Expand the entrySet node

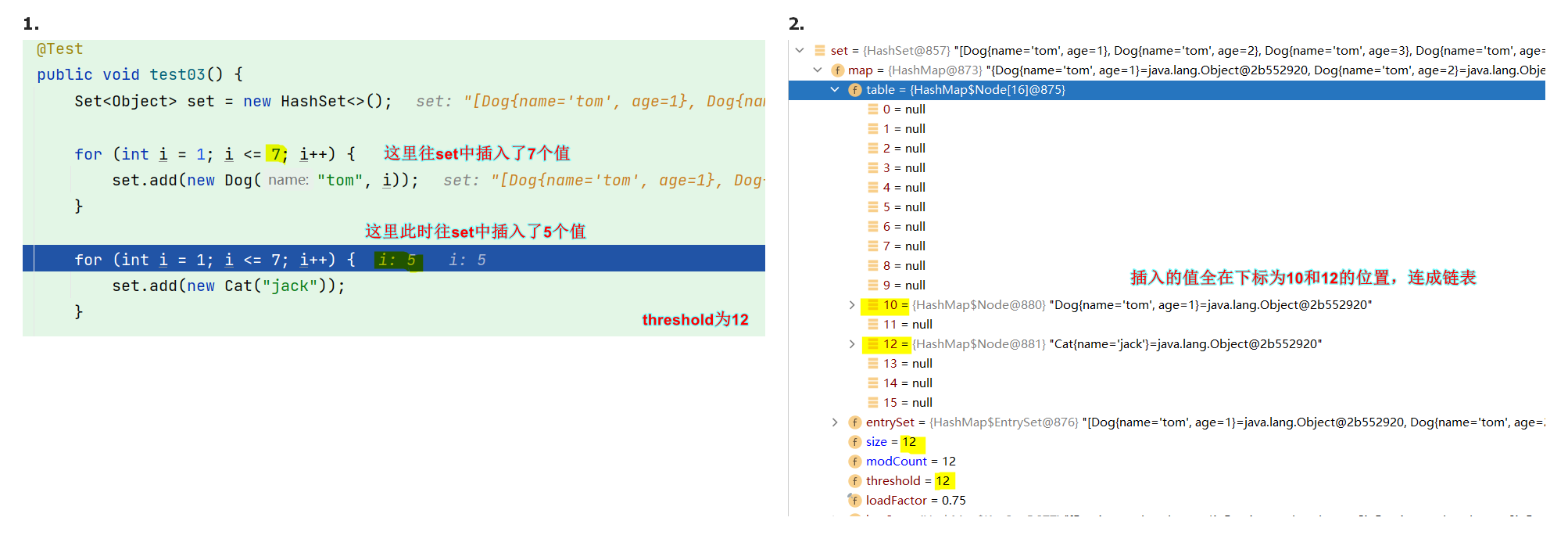(x=835, y=422)
